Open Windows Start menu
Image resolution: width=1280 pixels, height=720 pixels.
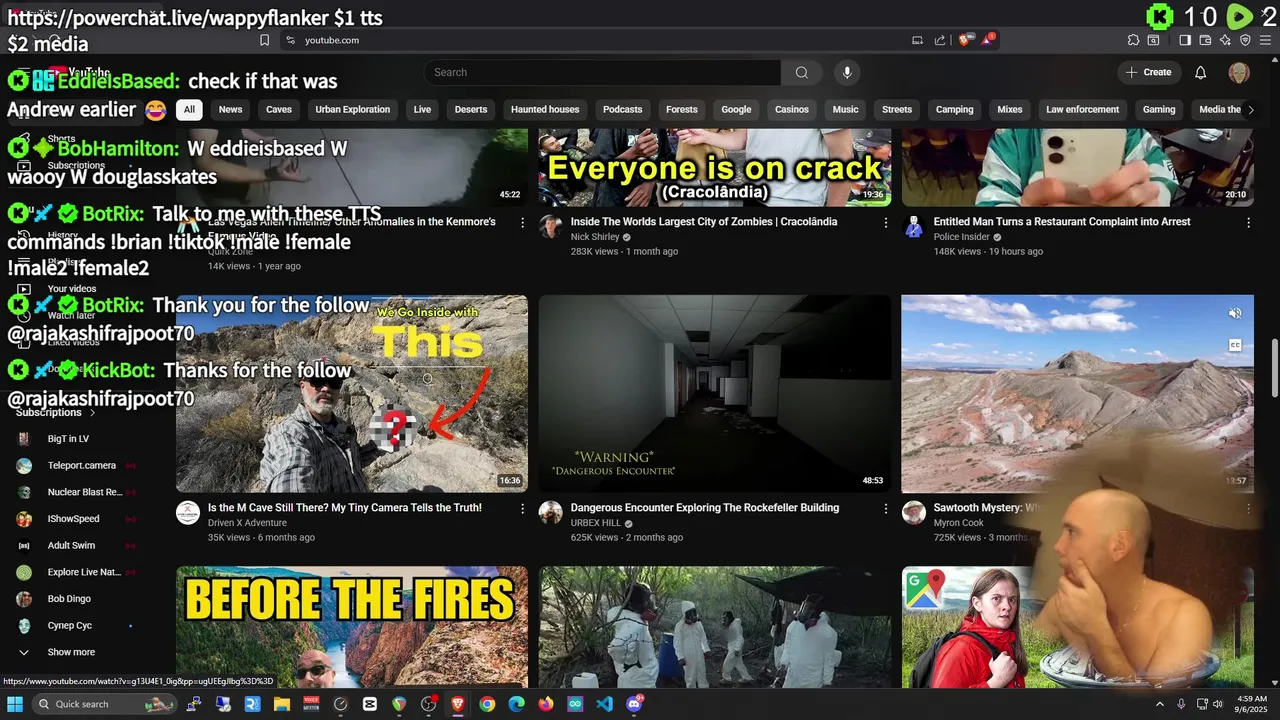click(x=15, y=704)
